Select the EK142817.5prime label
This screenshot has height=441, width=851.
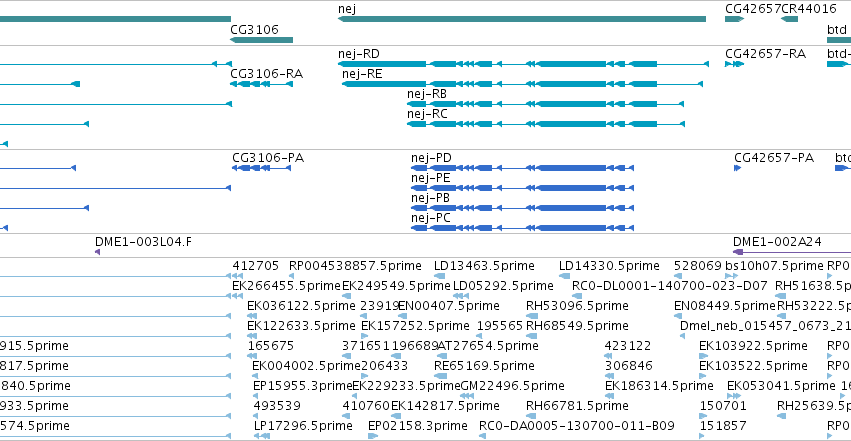tap(445, 406)
